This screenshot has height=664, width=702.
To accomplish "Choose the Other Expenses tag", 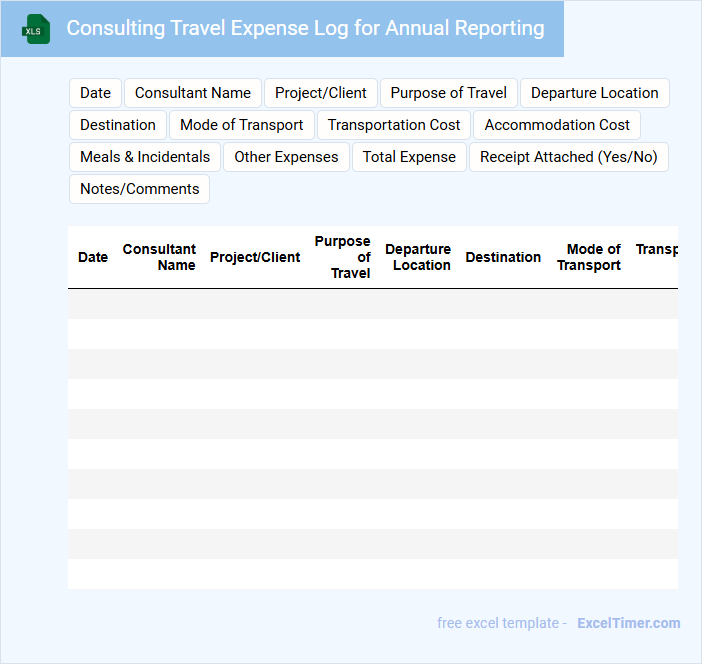I will click(x=286, y=157).
